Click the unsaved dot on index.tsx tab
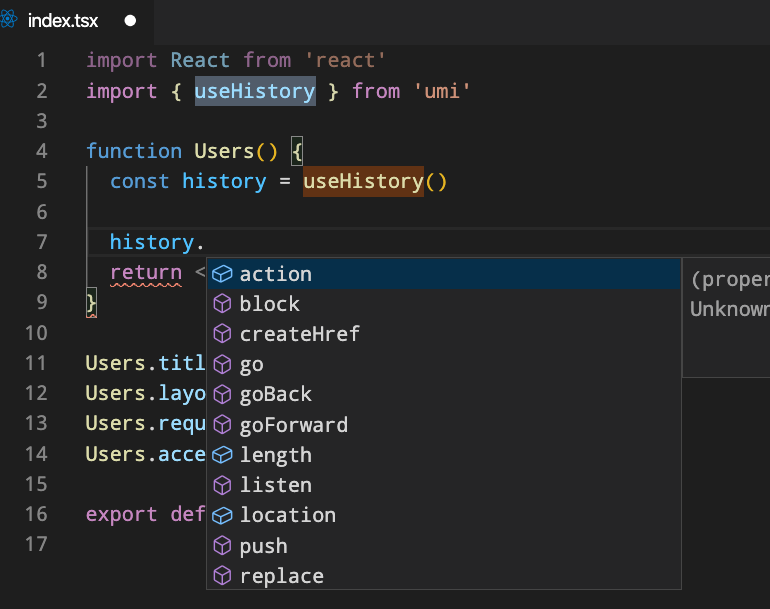The height and width of the screenshot is (609, 770). [130, 21]
